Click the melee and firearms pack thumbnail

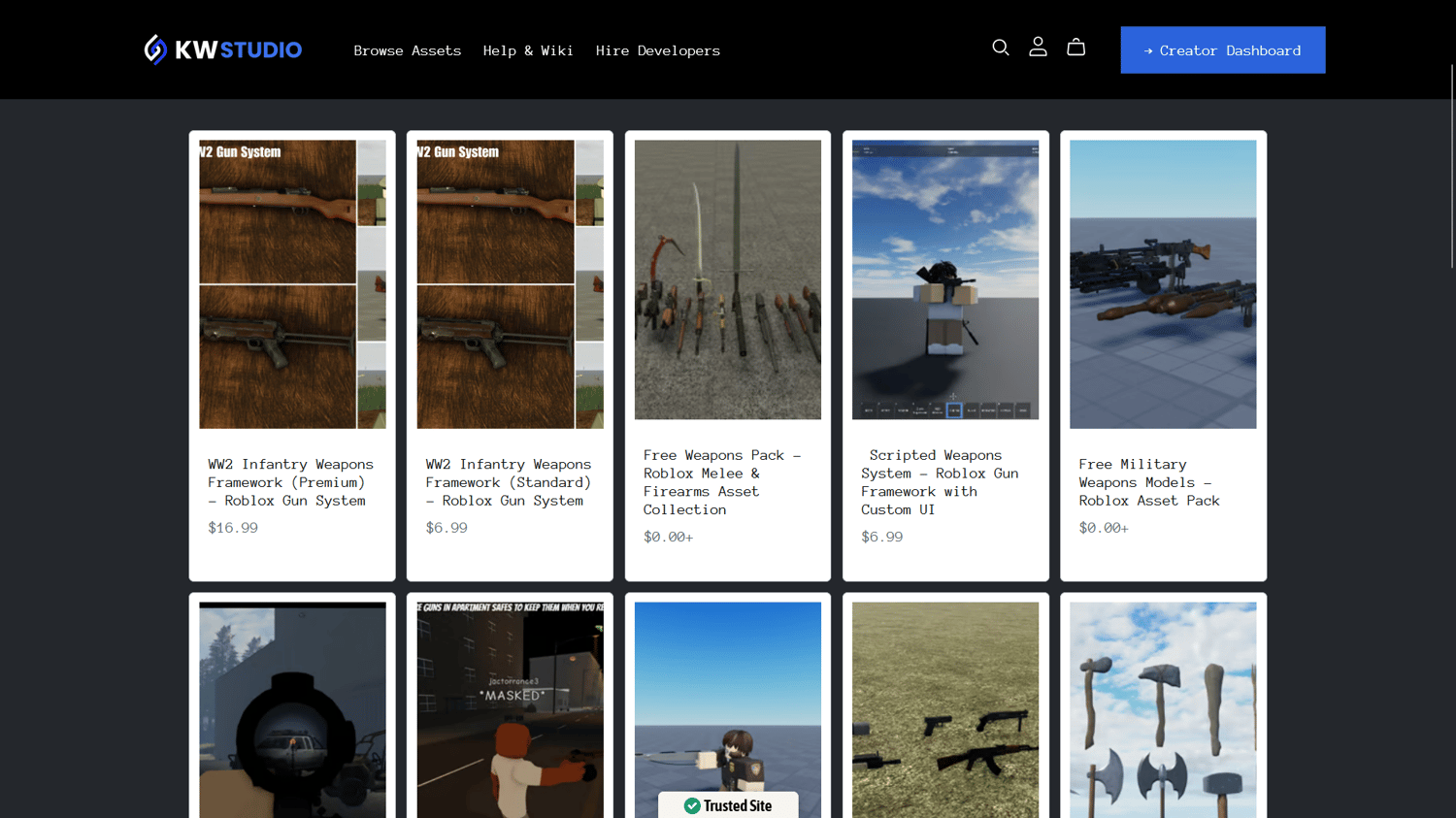pyautogui.click(x=728, y=279)
